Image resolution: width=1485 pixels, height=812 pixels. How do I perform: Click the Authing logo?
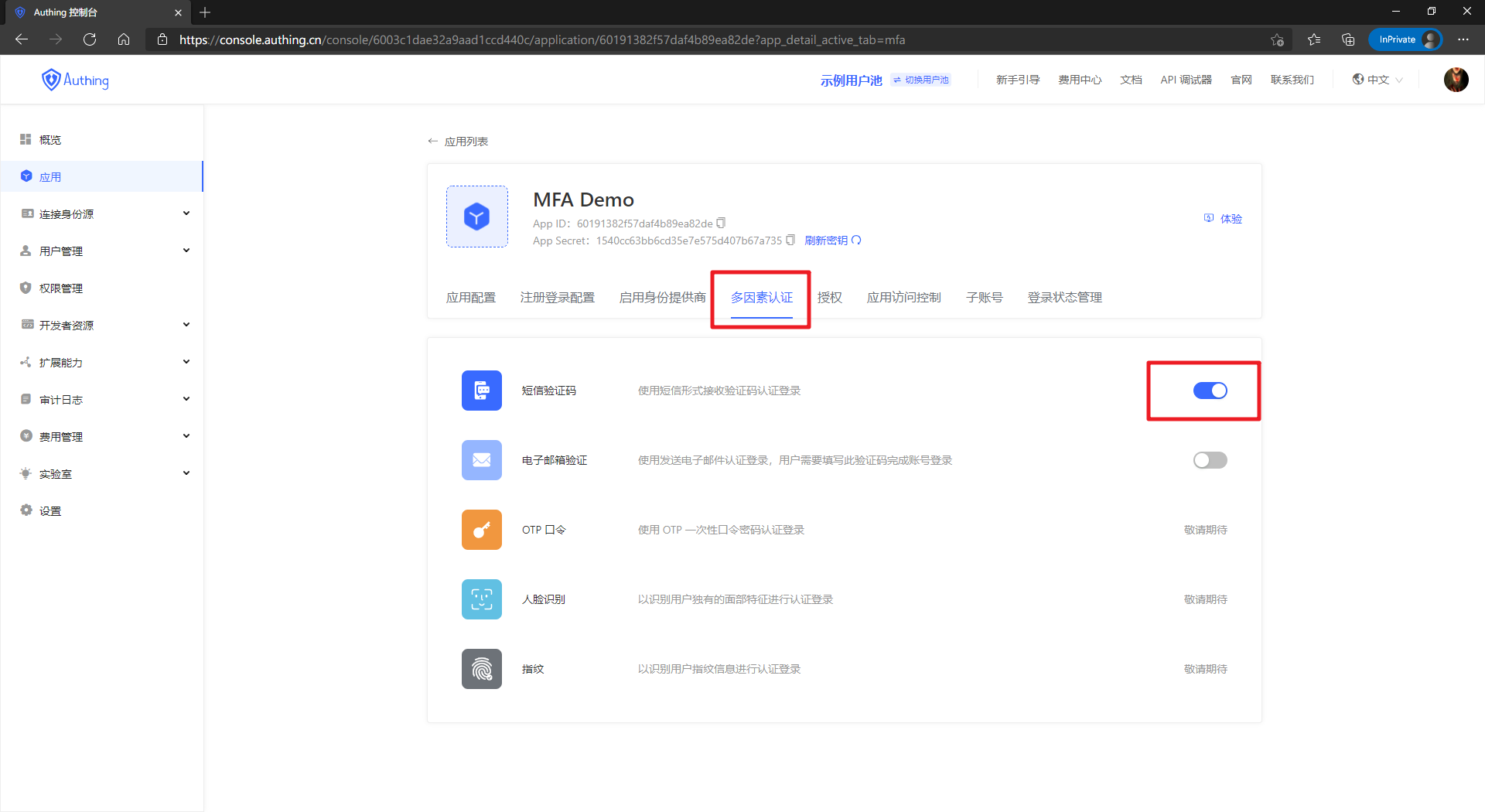(75, 80)
